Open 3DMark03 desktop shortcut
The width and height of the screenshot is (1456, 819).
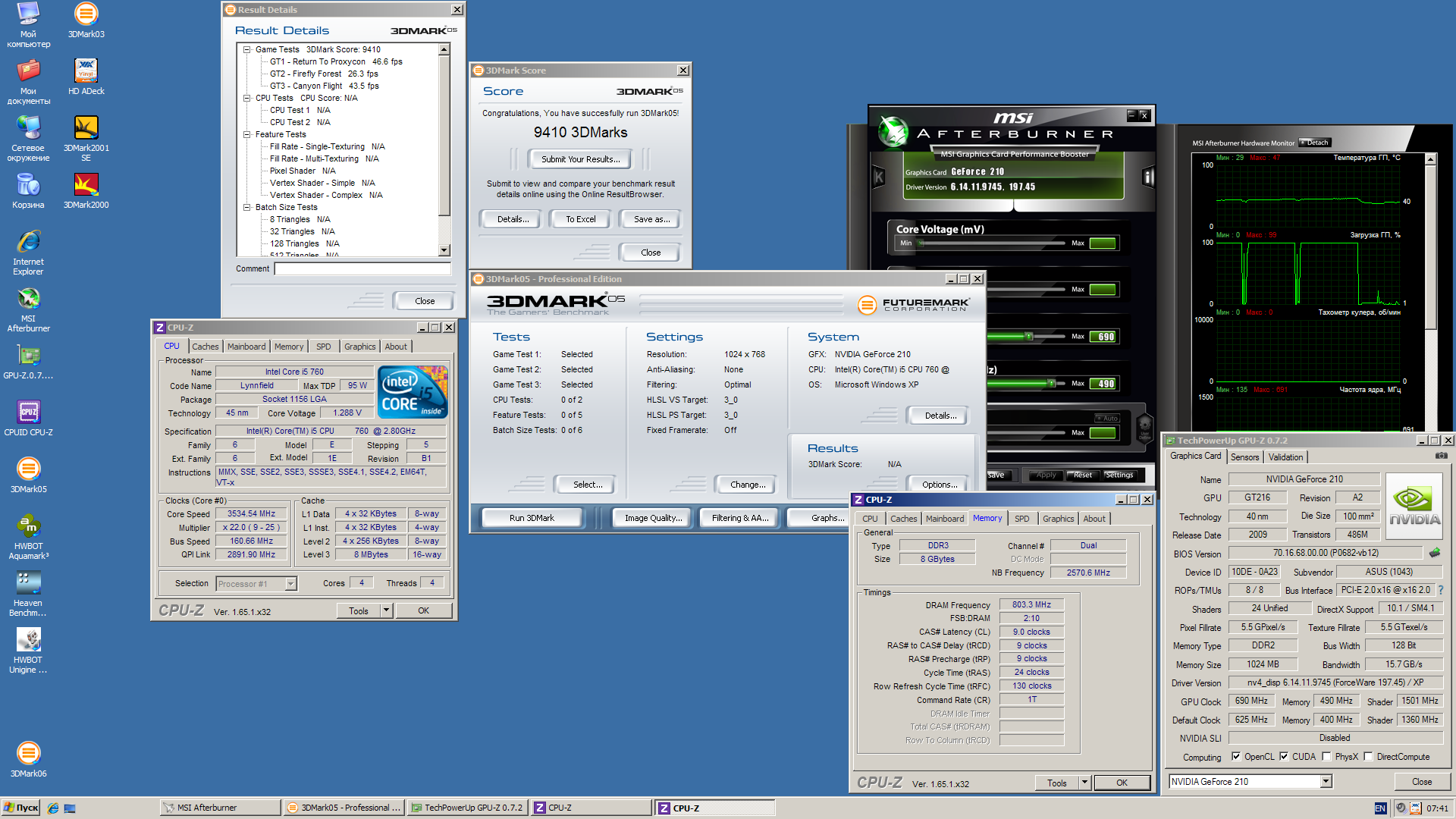point(86,20)
